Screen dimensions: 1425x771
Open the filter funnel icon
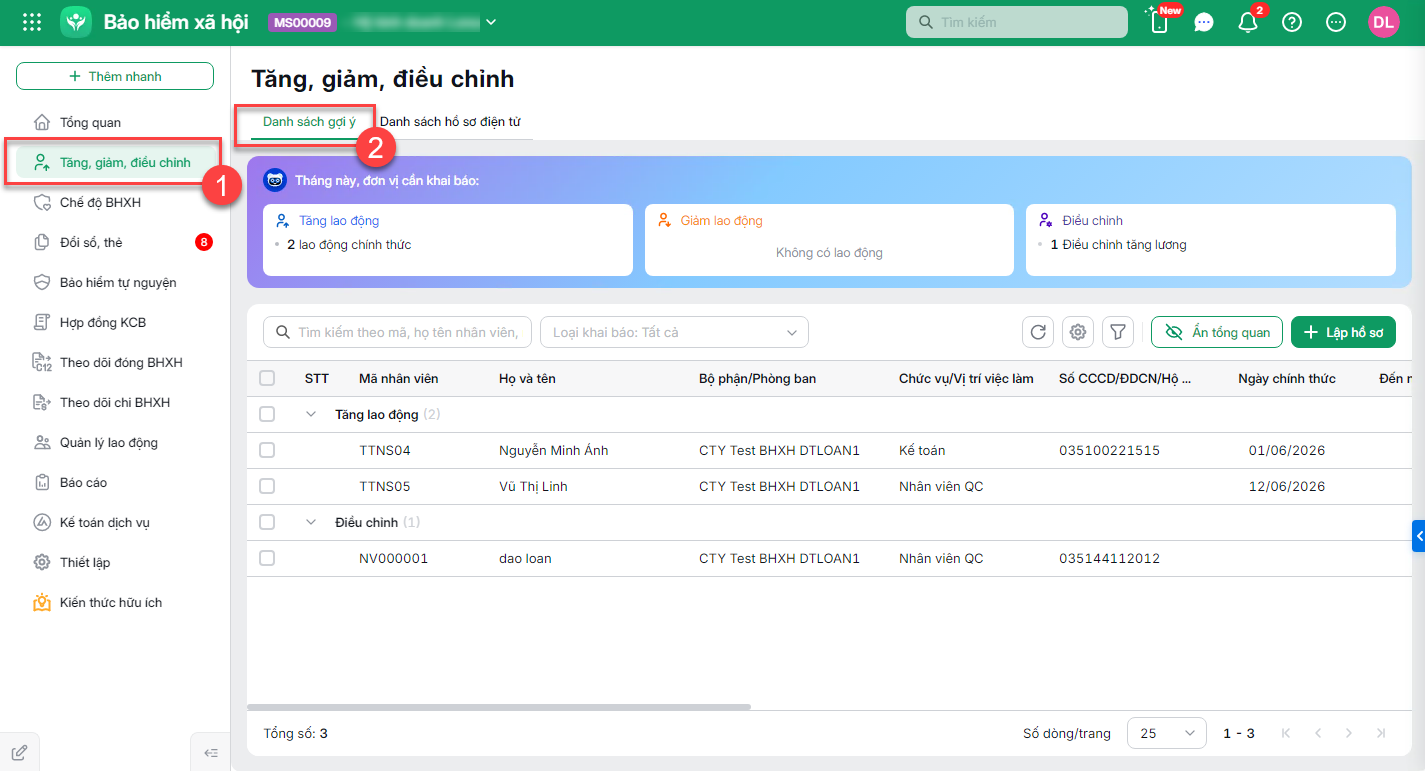1118,332
